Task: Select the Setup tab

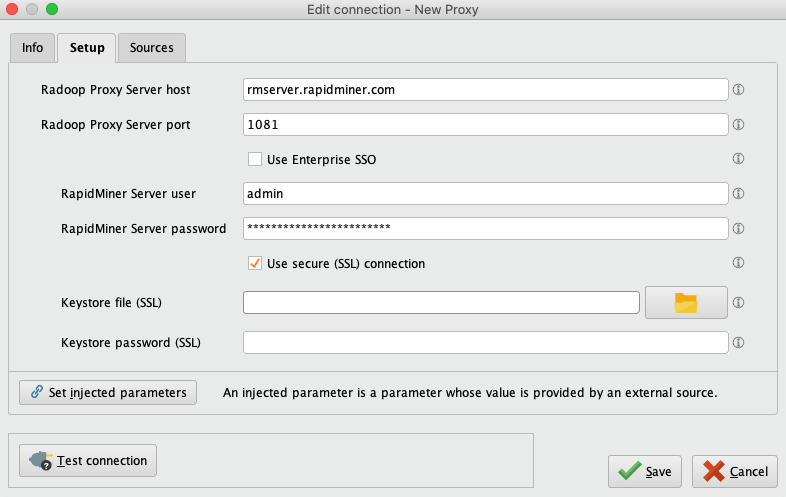Action: pyautogui.click(x=87, y=48)
